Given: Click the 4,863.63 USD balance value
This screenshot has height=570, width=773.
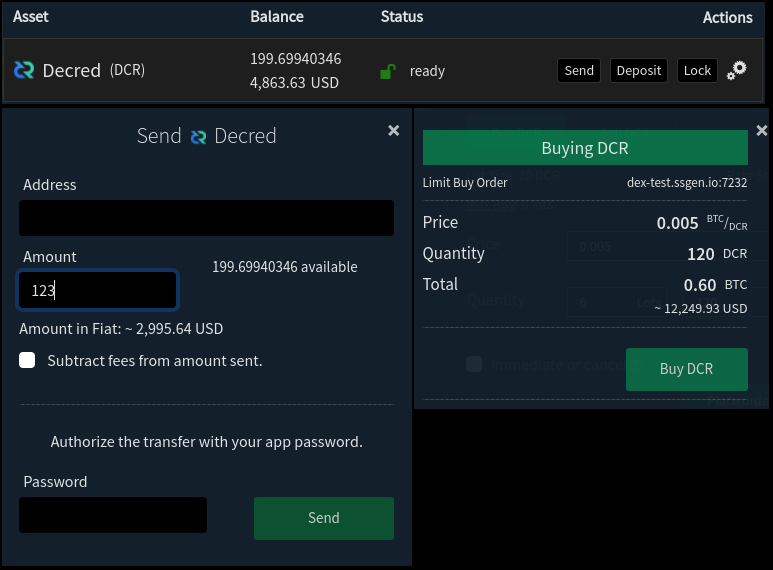Looking at the screenshot, I should (294, 82).
